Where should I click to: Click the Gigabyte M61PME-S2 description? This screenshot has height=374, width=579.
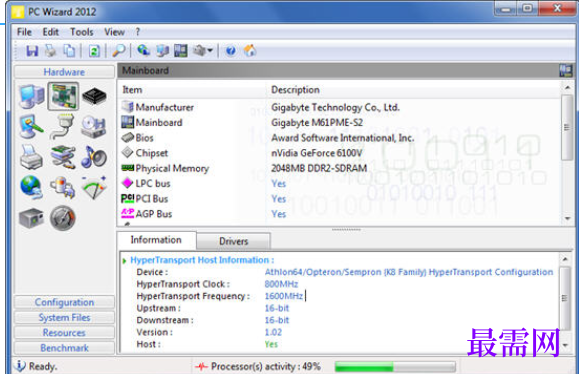click(x=317, y=123)
